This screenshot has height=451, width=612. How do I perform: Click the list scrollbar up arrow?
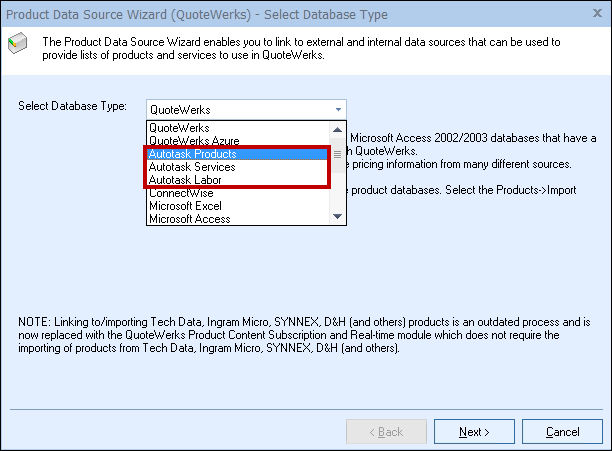[x=337, y=128]
